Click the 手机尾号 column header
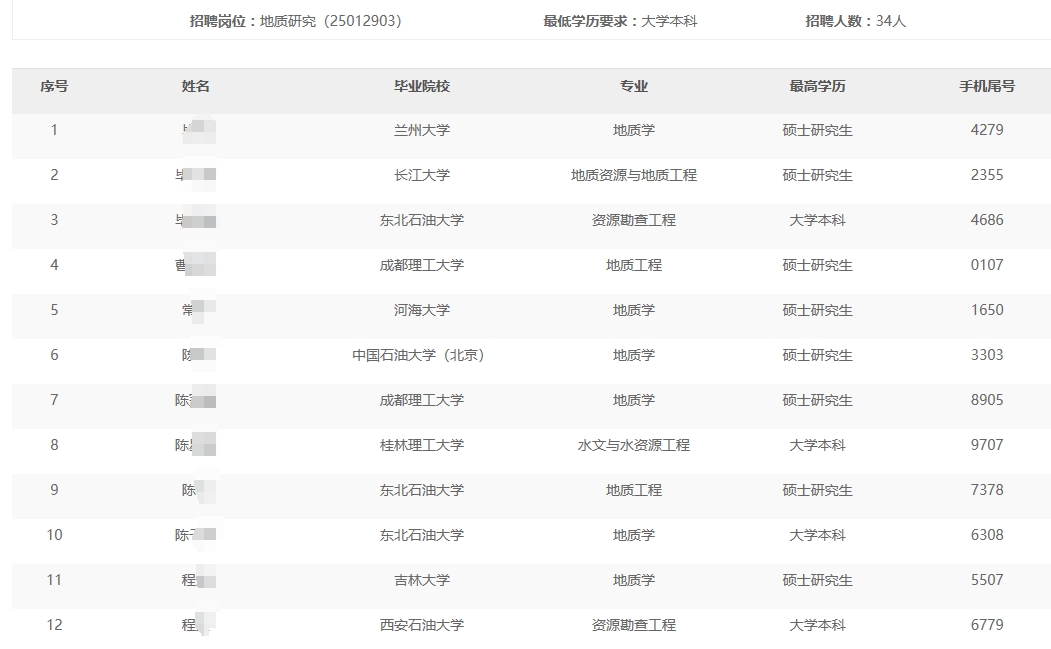This screenshot has height=649, width=1051. point(986,87)
